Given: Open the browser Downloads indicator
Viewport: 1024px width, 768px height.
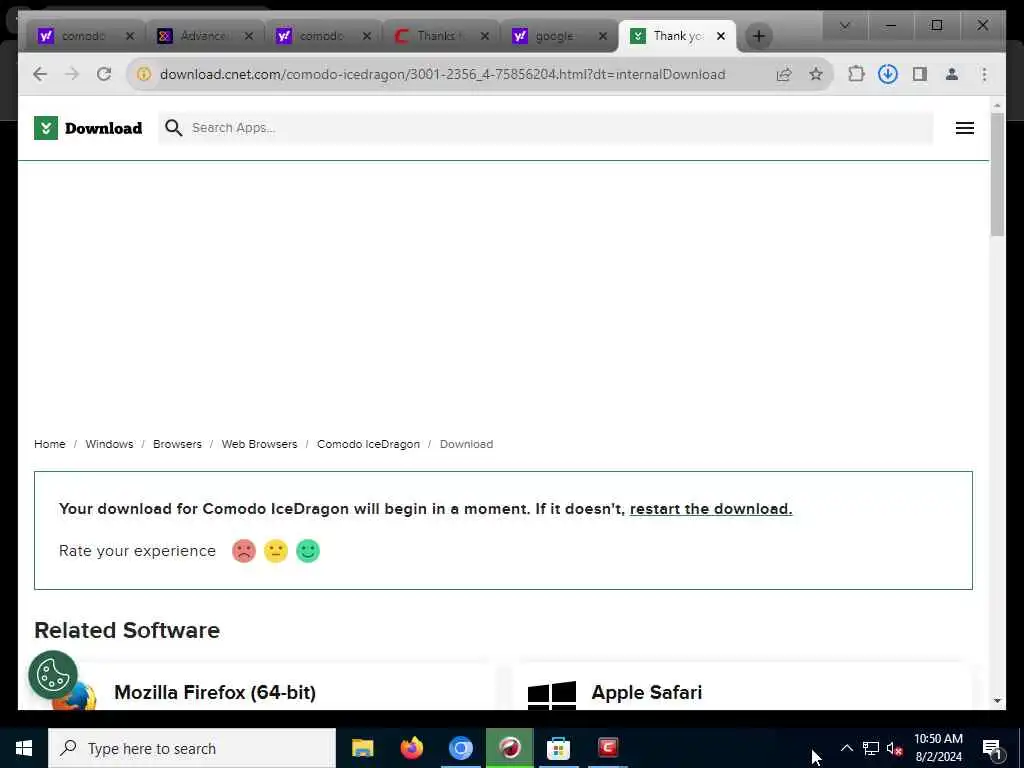Looking at the screenshot, I should (x=888, y=74).
